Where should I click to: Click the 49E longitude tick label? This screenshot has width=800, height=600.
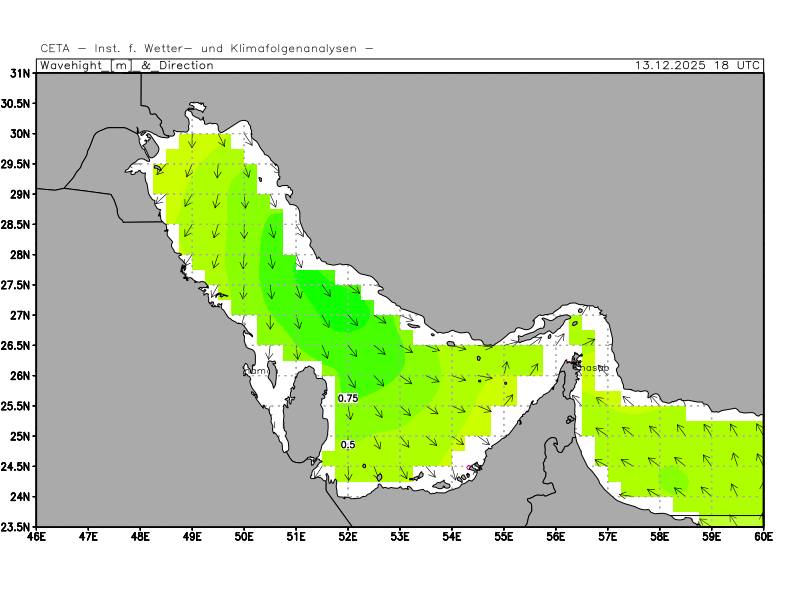[x=192, y=538]
